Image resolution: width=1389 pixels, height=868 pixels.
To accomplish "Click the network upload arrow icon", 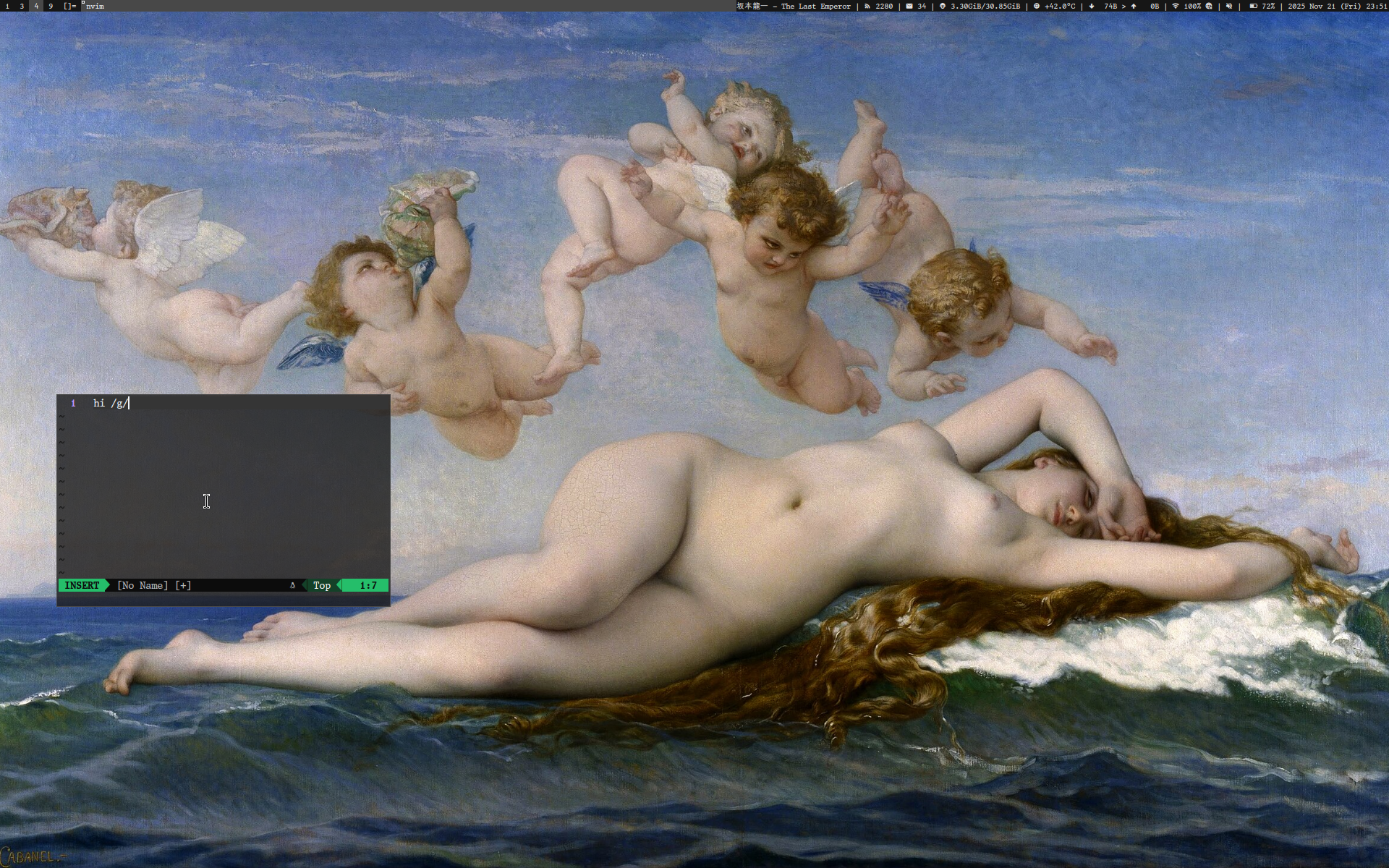I will (1134, 6).
